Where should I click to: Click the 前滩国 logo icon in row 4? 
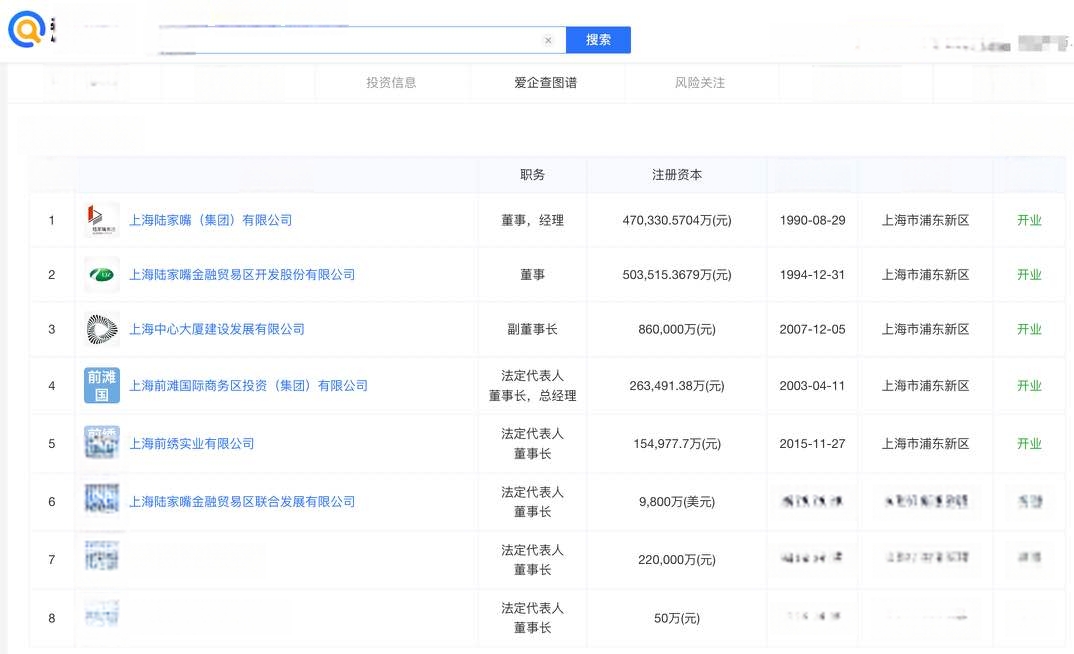point(101,386)
